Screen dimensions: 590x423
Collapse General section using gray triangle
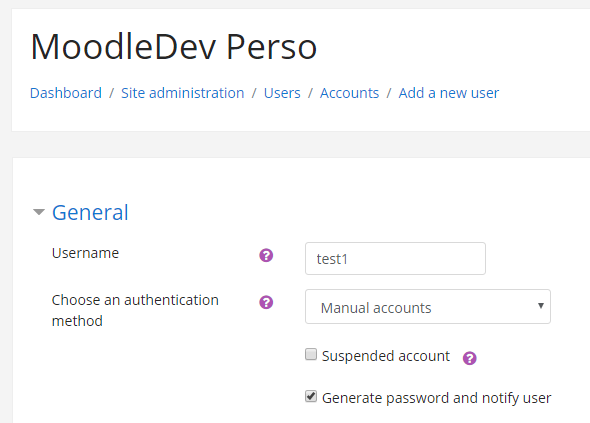point(39,212)
